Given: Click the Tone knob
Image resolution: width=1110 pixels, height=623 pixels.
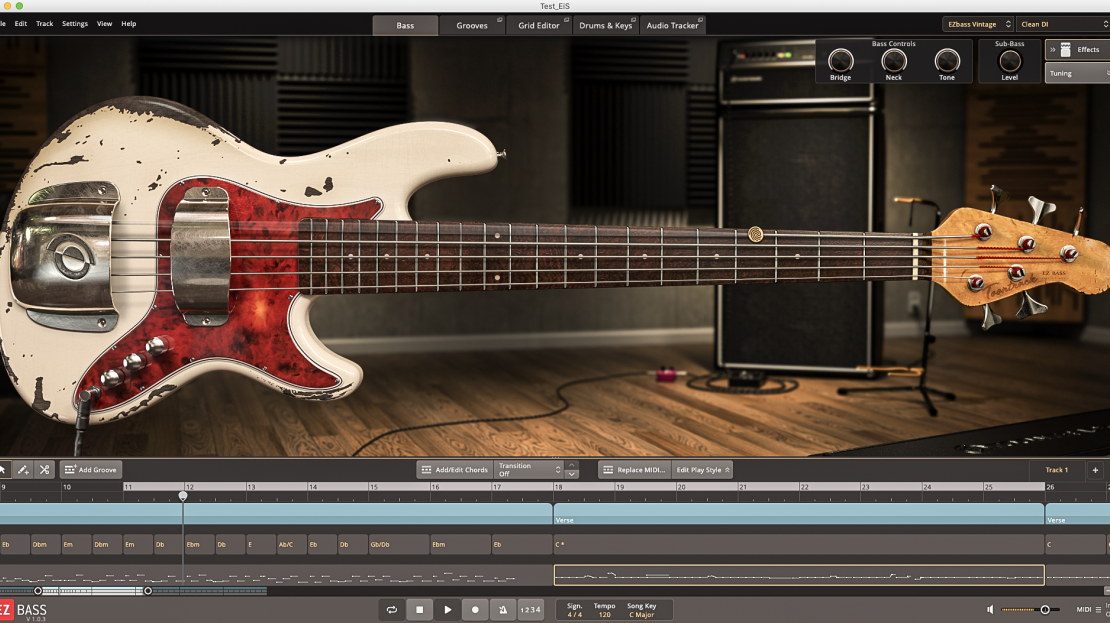Looking at the screenshot, I should tap(947, 61).
